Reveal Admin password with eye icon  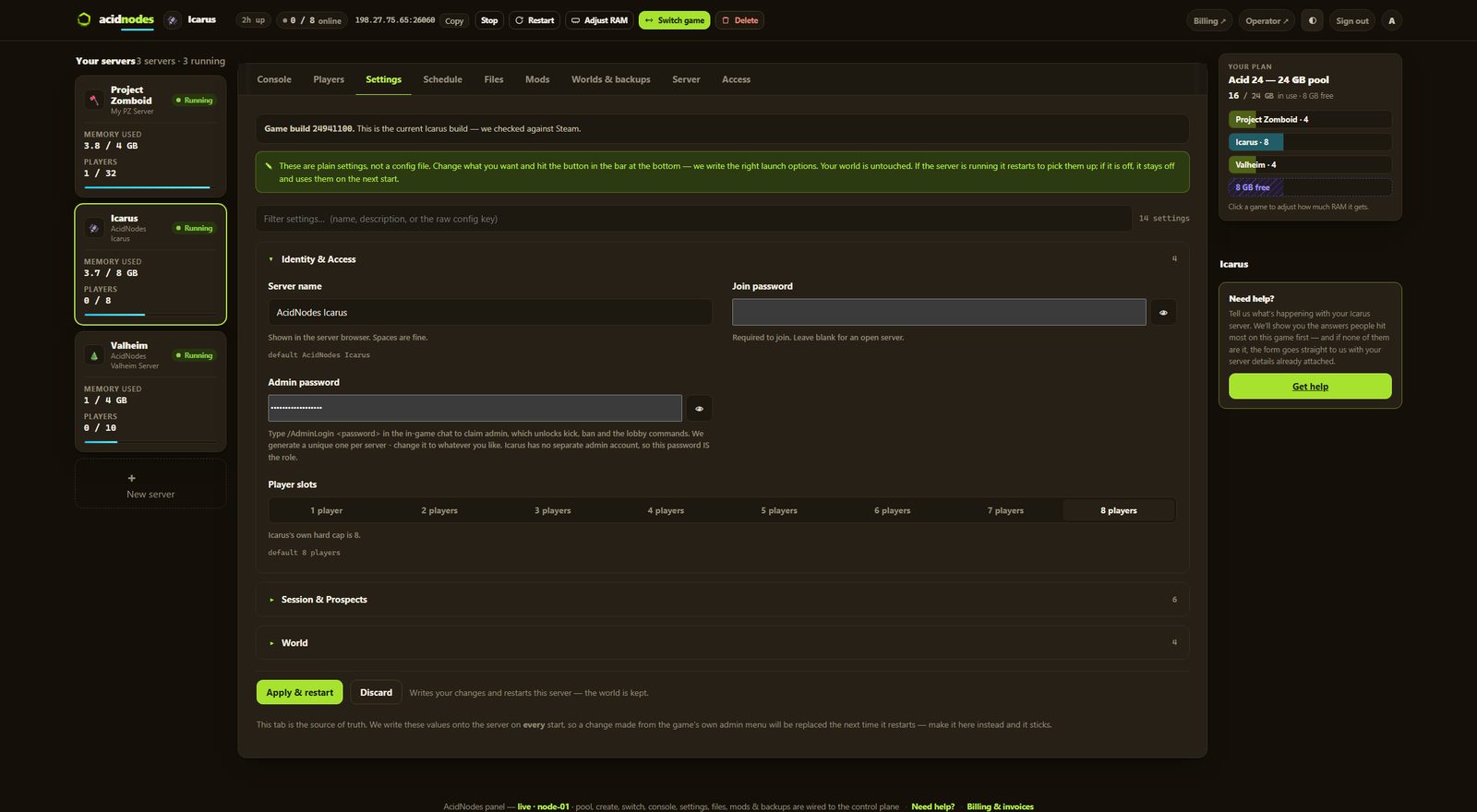tap(699, 408)
